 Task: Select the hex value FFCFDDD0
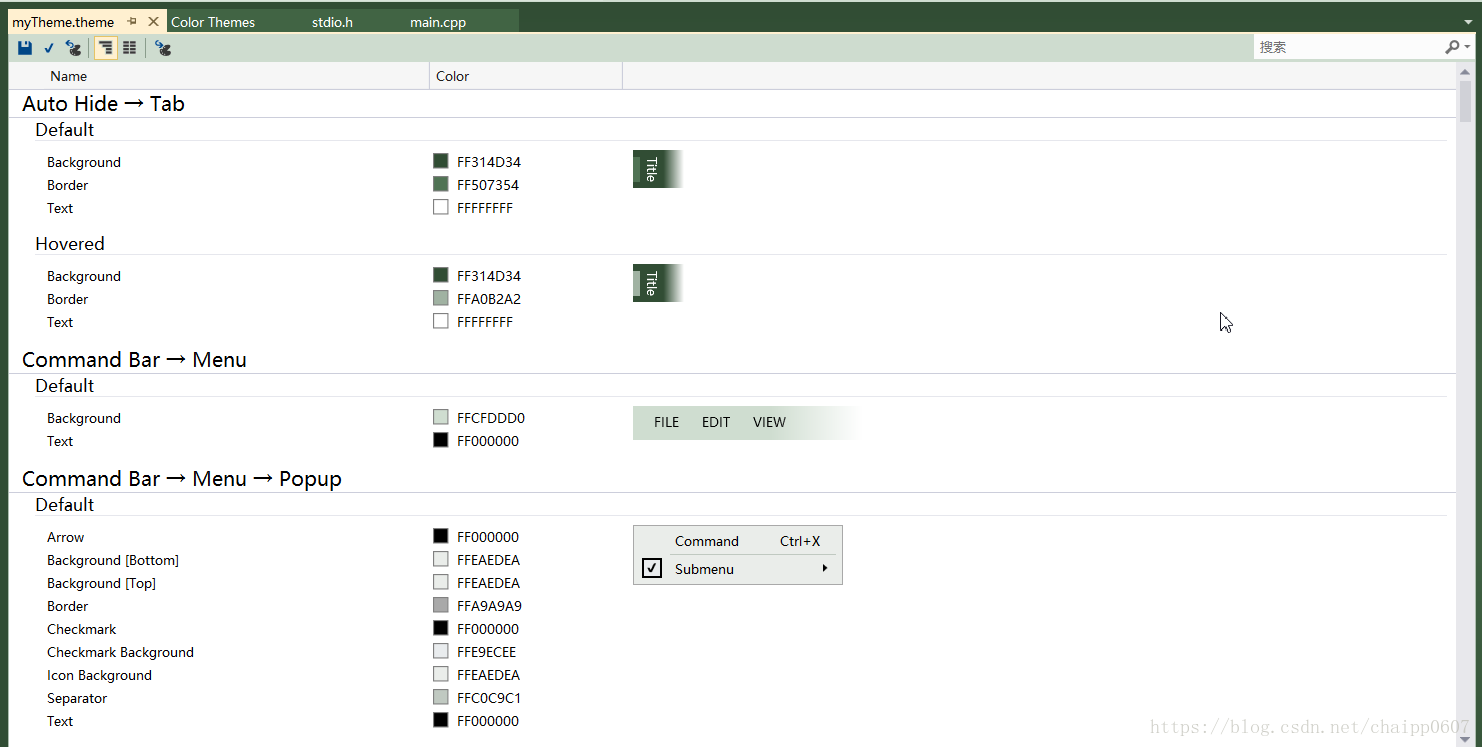(x=491, y=418)
